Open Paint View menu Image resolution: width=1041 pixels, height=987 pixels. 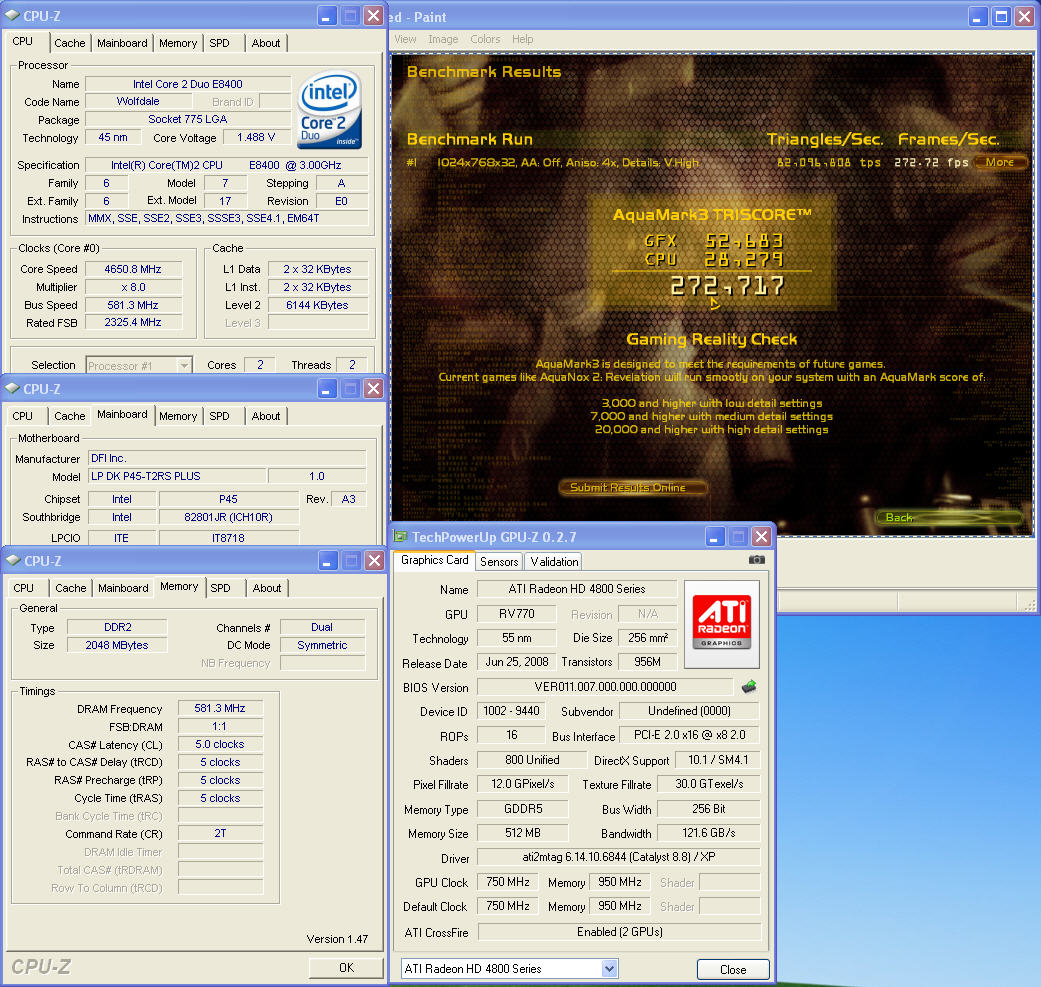[405, 39]
